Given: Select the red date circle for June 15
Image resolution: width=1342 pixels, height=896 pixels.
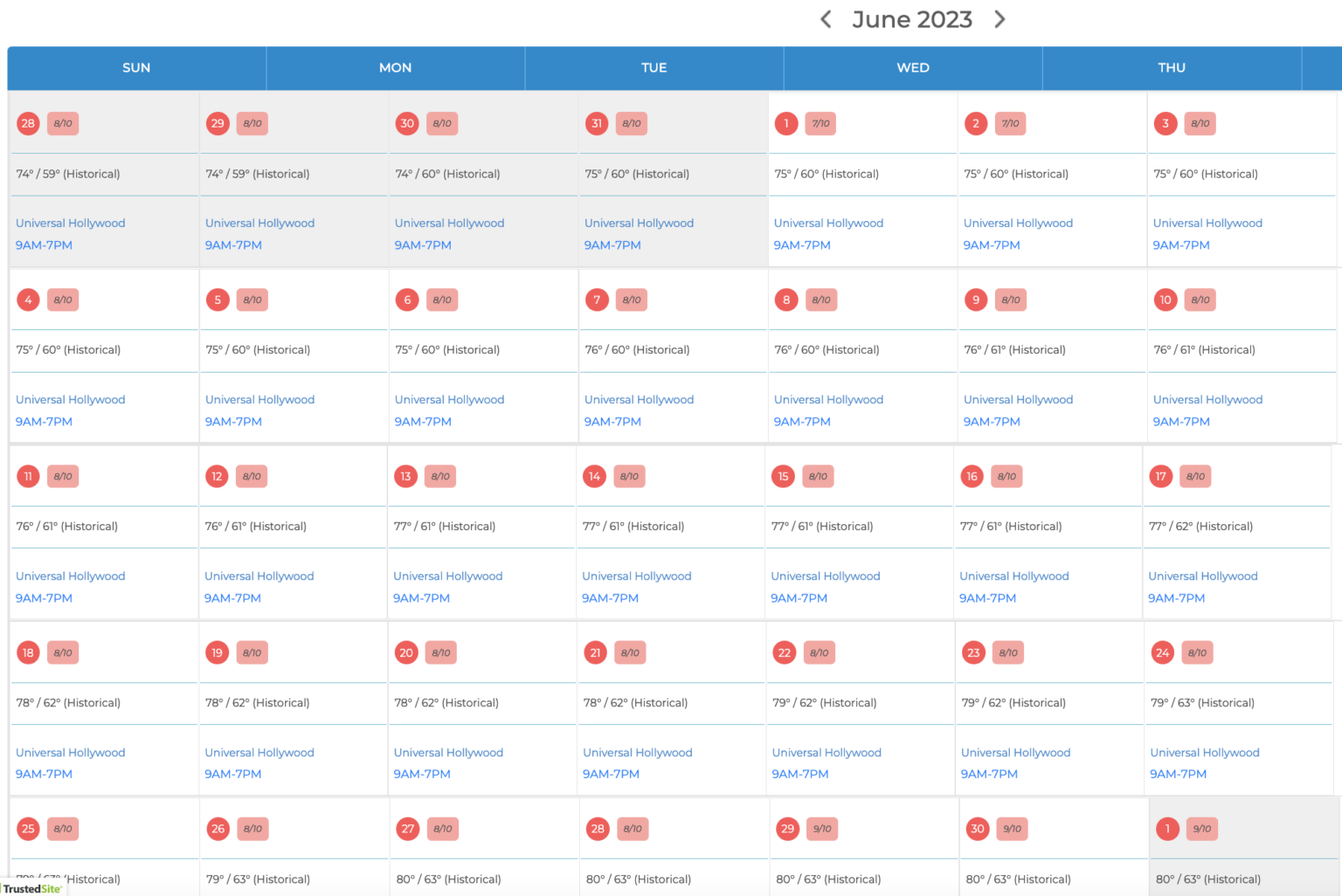Looking at the screenshot, I should pos(783,476).
